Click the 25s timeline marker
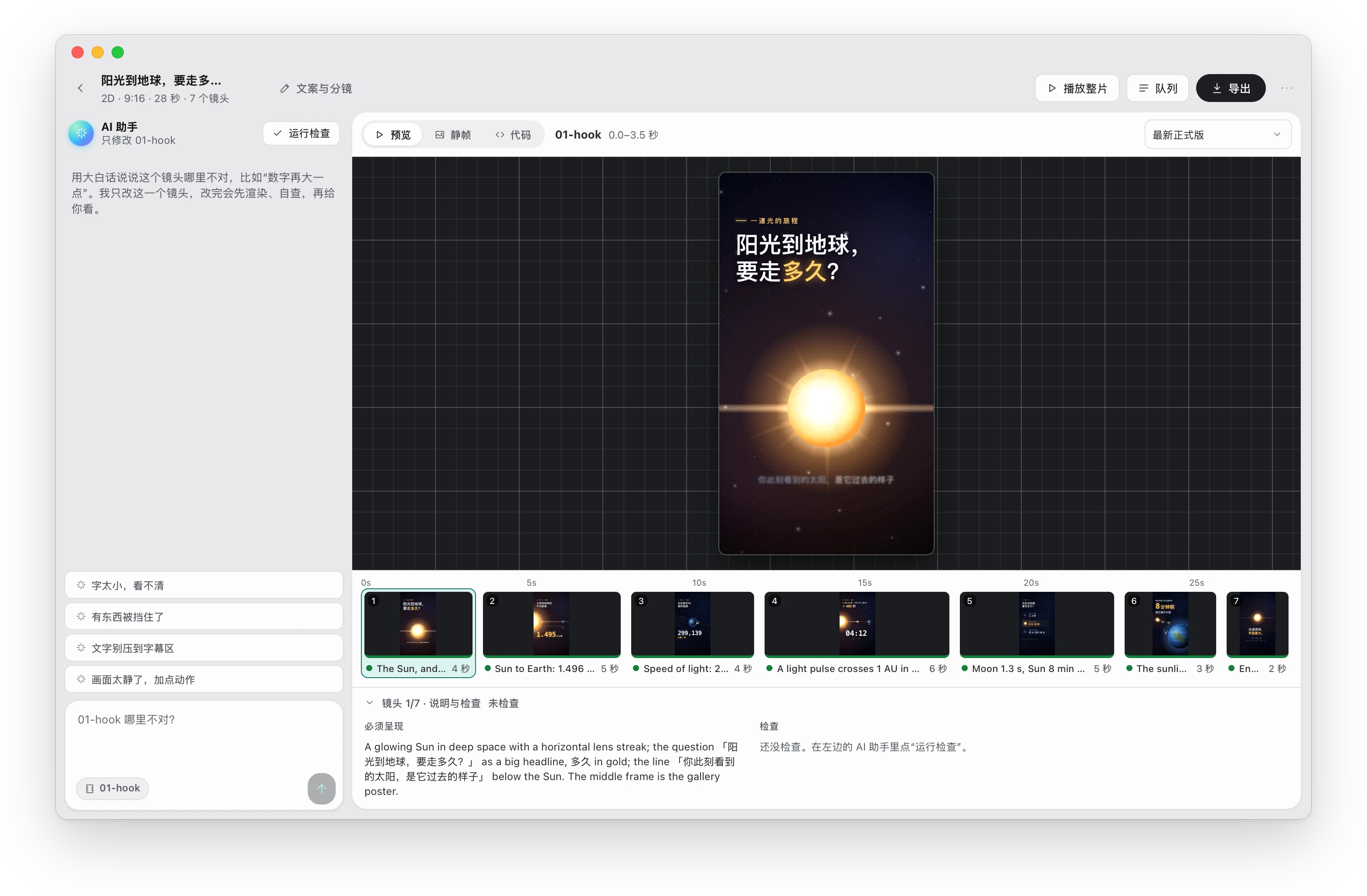The width and height of the screenshot is (1367, 896). click(x=1197, y=582)
